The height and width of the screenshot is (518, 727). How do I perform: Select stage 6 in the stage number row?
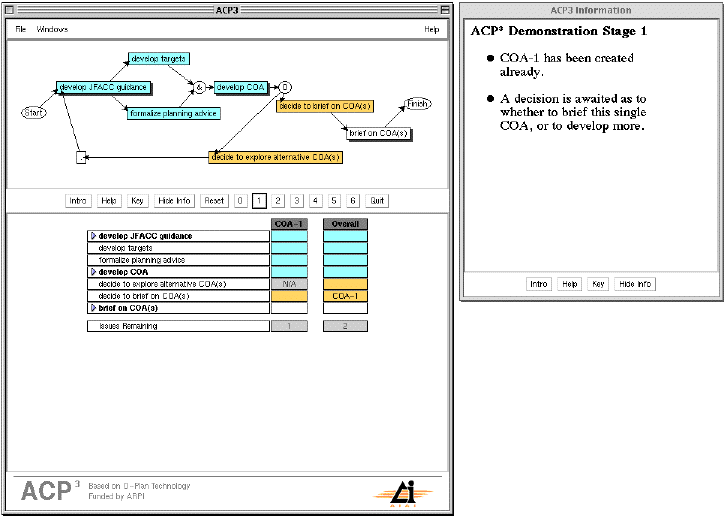click(x=352, y=200)
